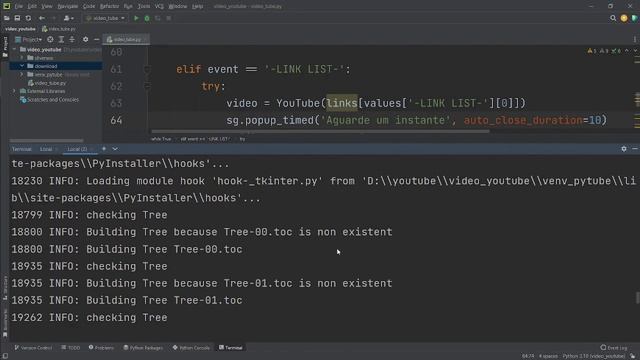Run video_tube with the green play icon
Image resolution: width=640 pixels, height=360 pixels.
click(136, 18)
